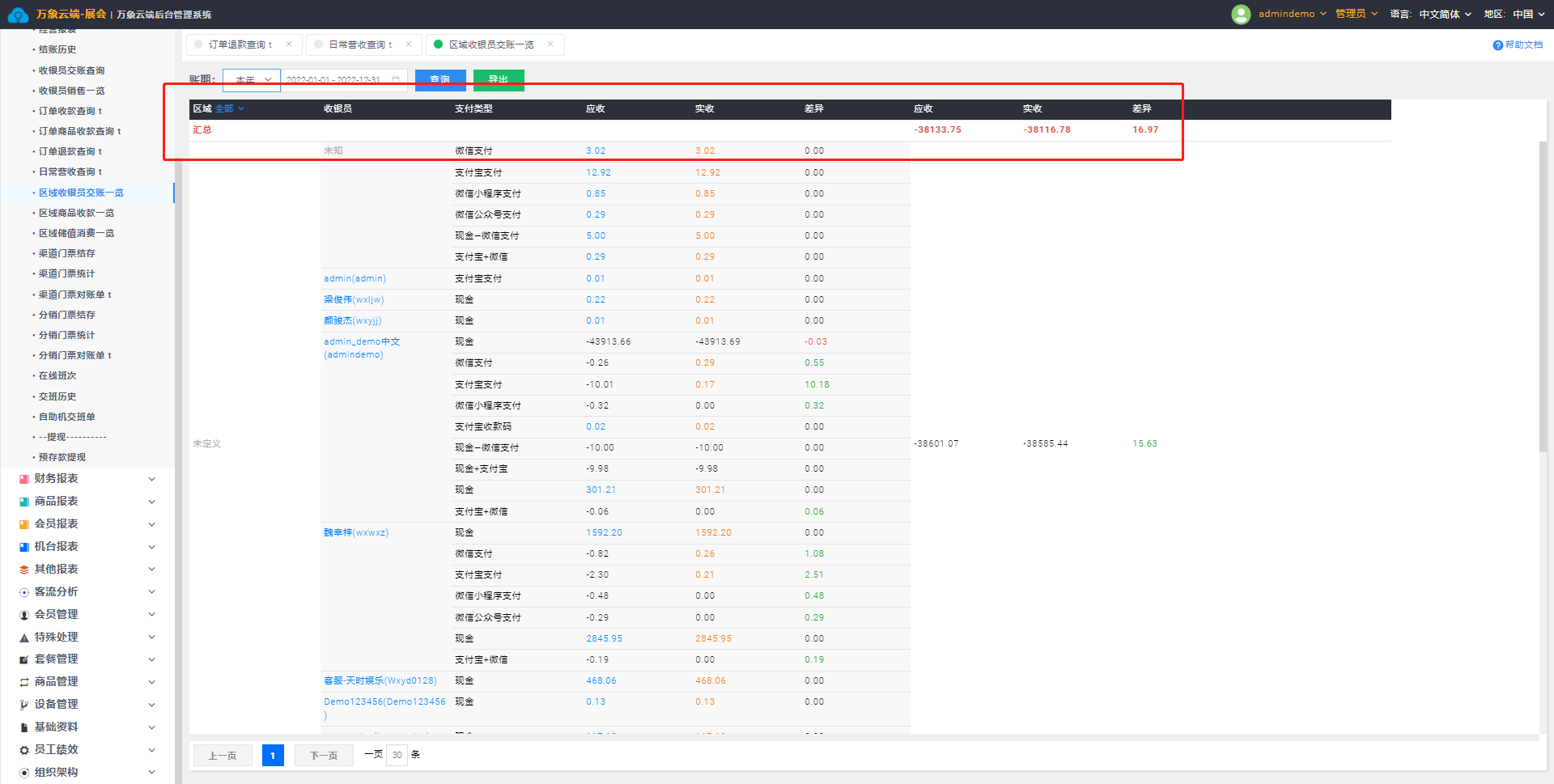This screenshot has height=784, width=1554.
Task: Open the 区域 全部 filter dropdown
Action: click(229, 108)
